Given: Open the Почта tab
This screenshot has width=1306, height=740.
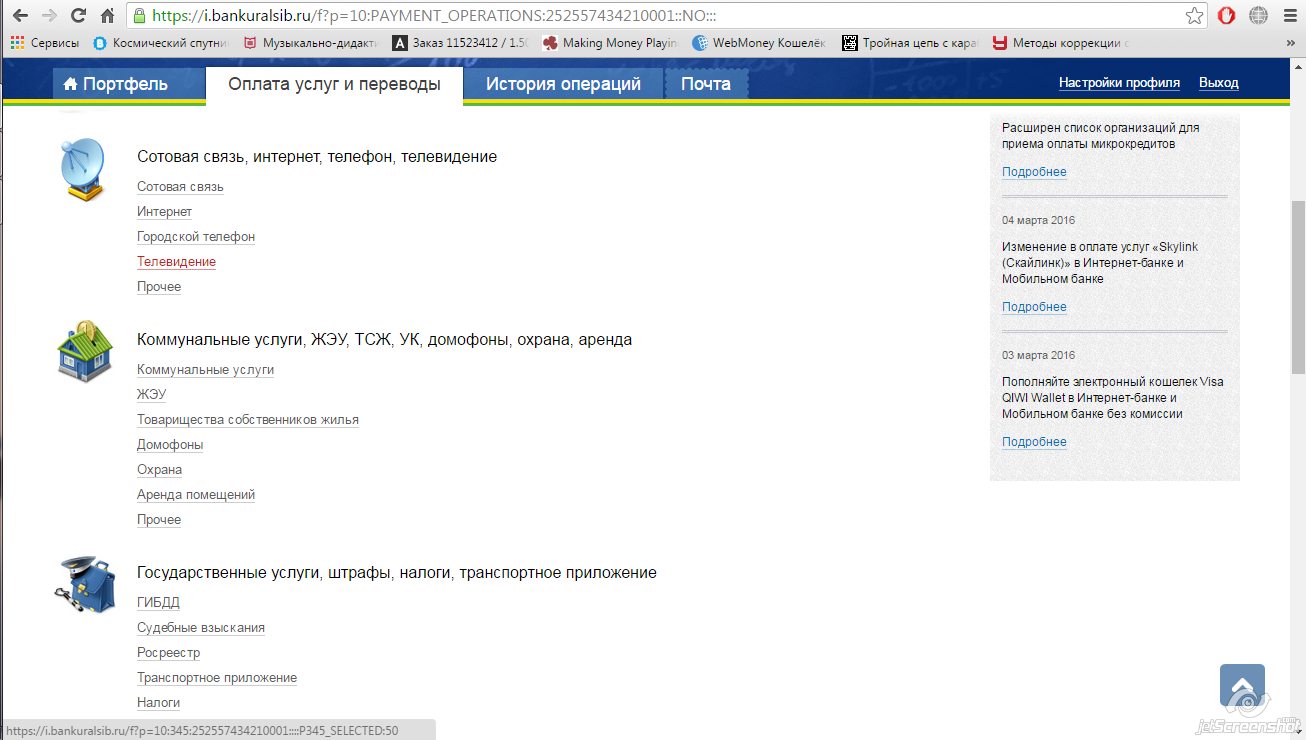Looking at the screenshot, I should pos(705,84).
